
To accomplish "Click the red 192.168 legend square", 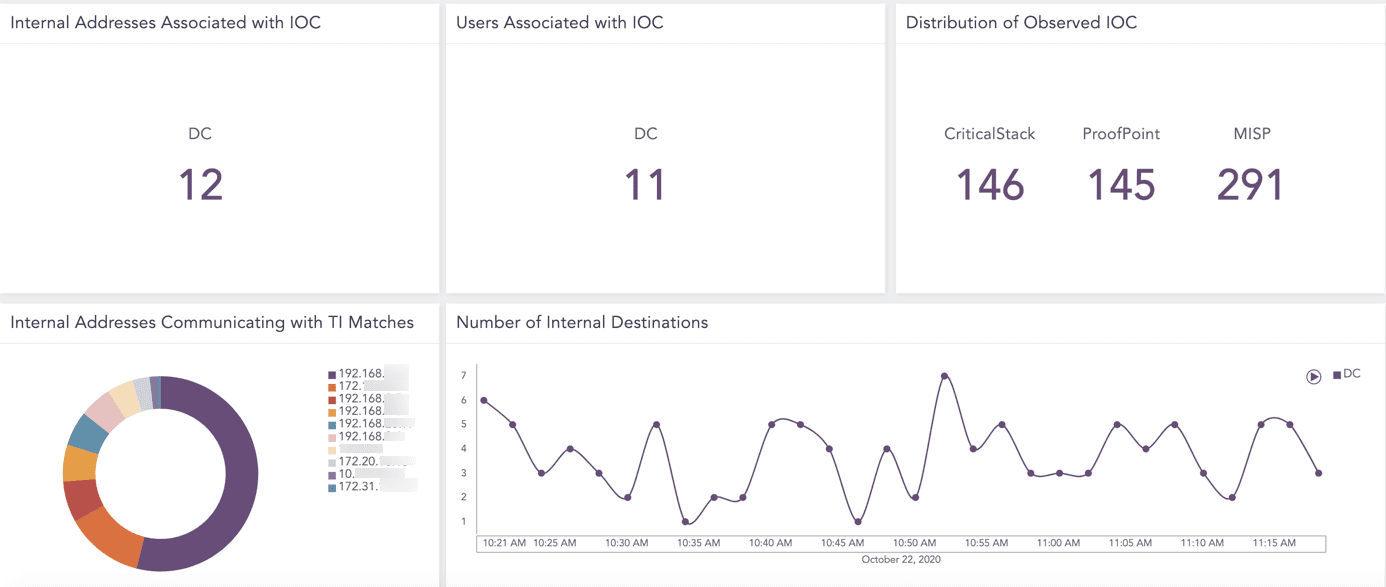I will pos(332,397).
